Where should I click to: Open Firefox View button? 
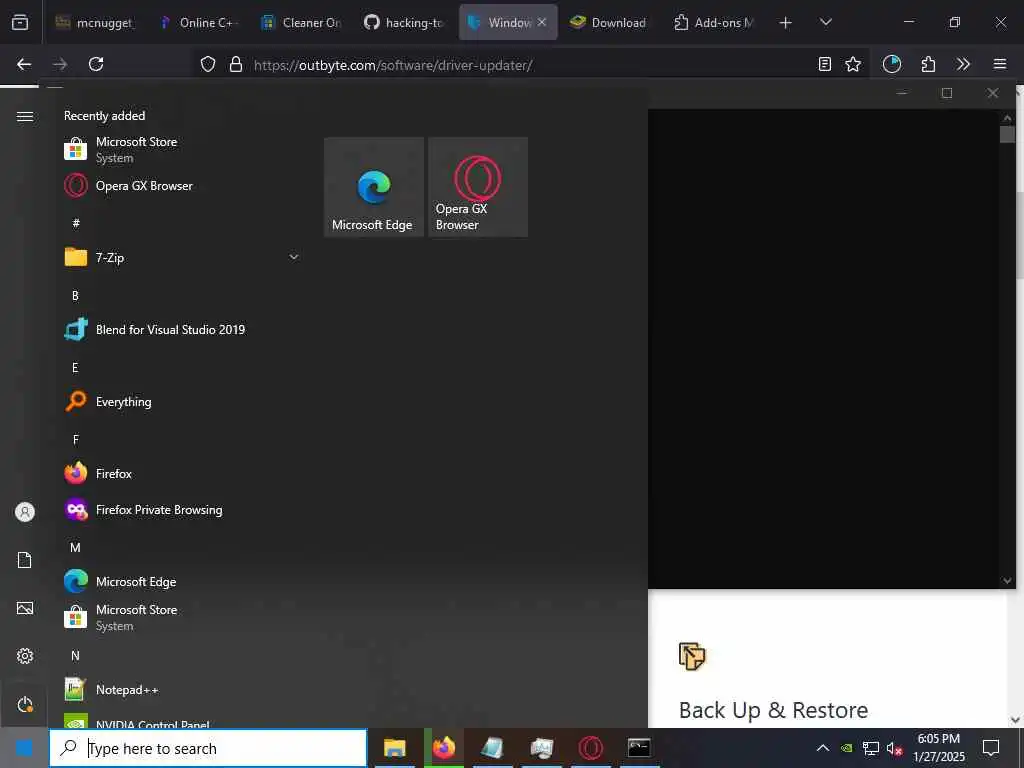coord(20,22)
